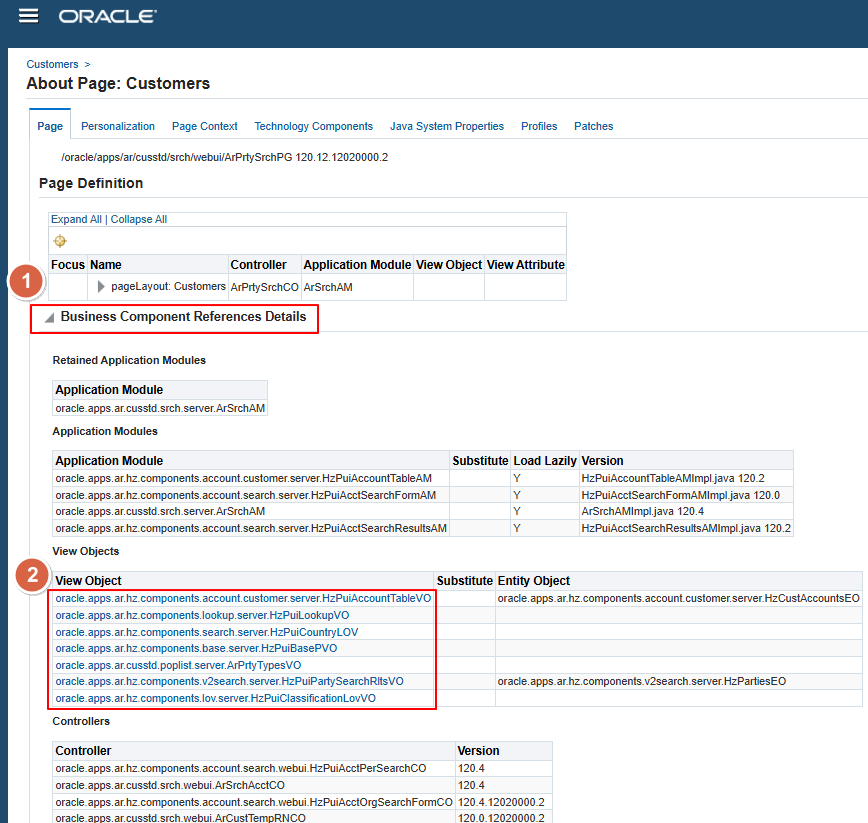
Task: Open the hamburger navigation menu
Action: [x=29, y=16]
